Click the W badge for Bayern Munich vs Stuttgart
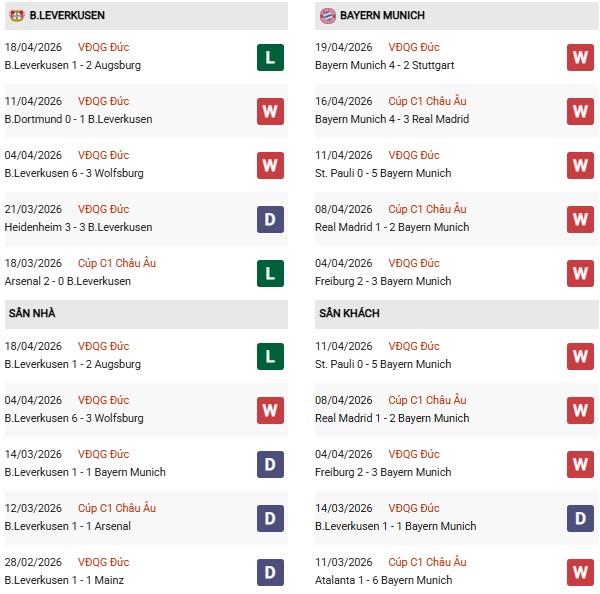The height and width of the screenshot is (594, 600). coord(580,57)
